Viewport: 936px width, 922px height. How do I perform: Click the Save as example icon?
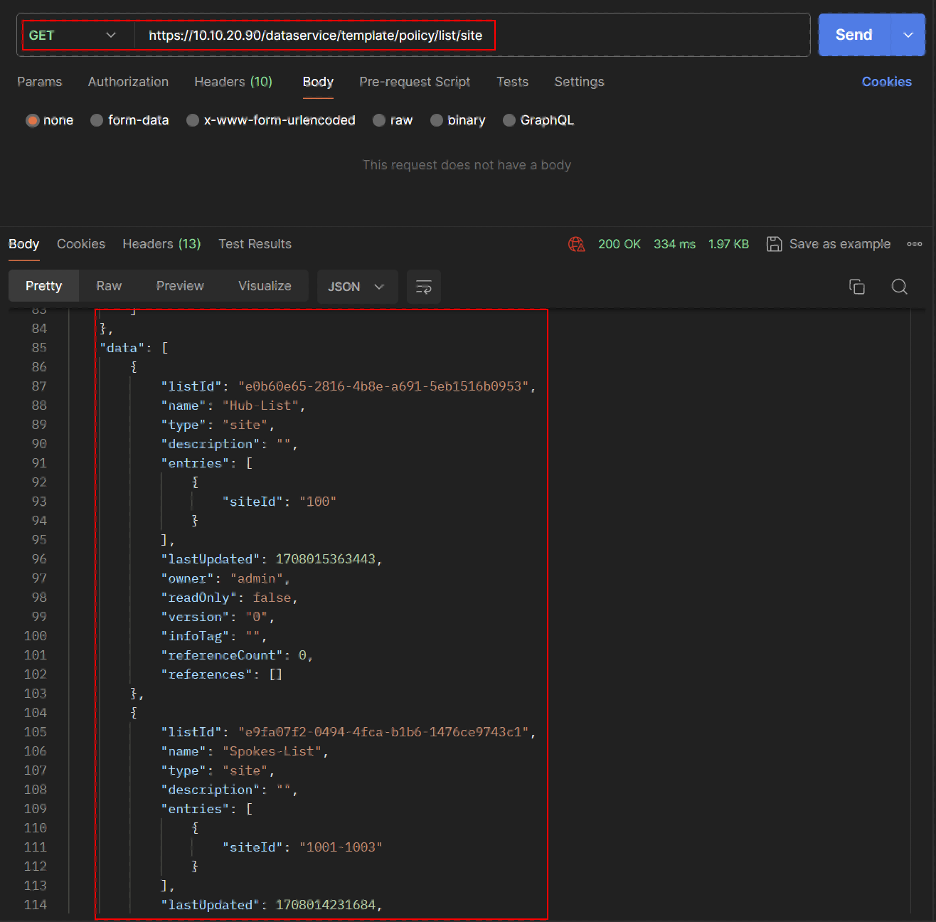click(x=775, y=243)
